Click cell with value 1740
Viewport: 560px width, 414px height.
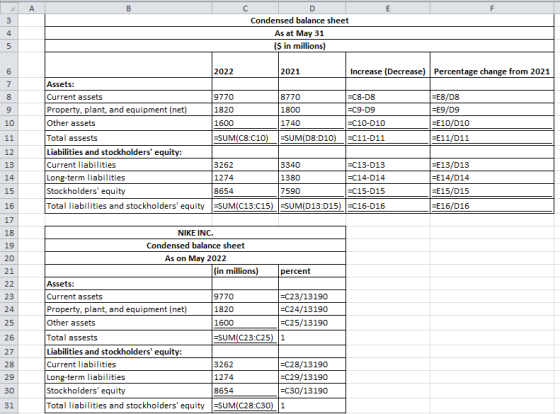(312, 123)
